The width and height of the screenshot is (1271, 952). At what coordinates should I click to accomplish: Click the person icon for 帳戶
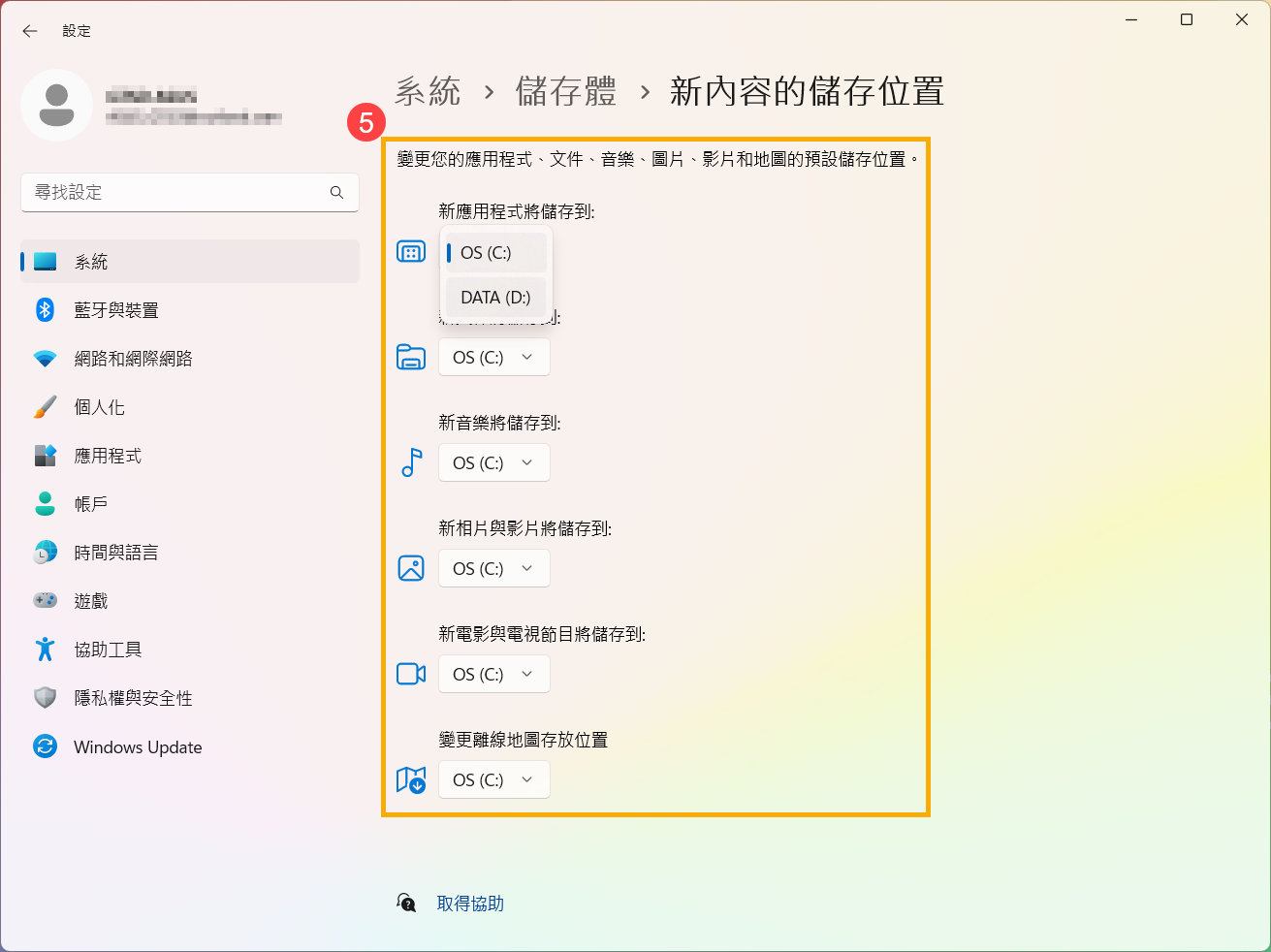tap(46, 504)
